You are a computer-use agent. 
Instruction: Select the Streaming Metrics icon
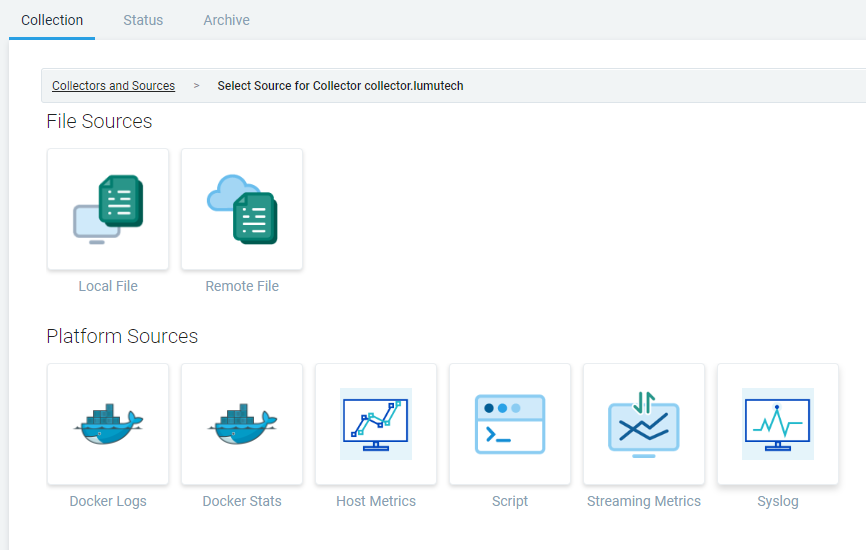tap(644, 424)
